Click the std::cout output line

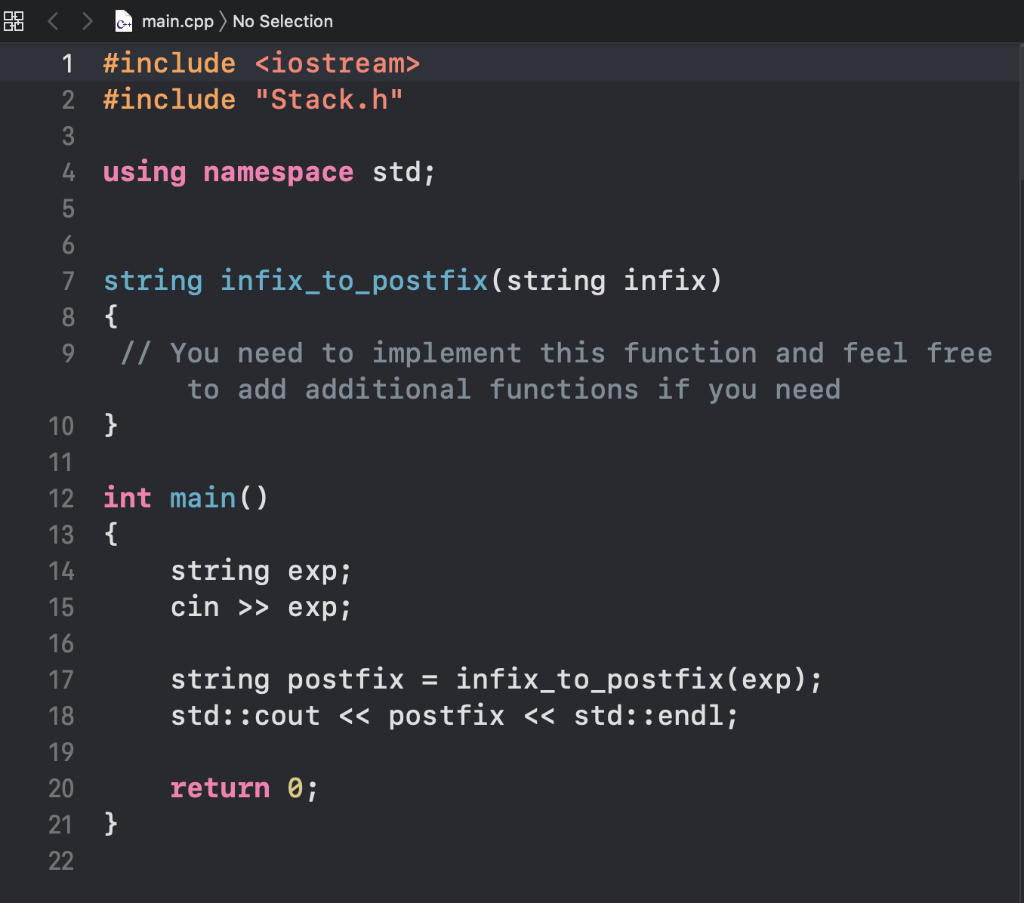point(453,715)
